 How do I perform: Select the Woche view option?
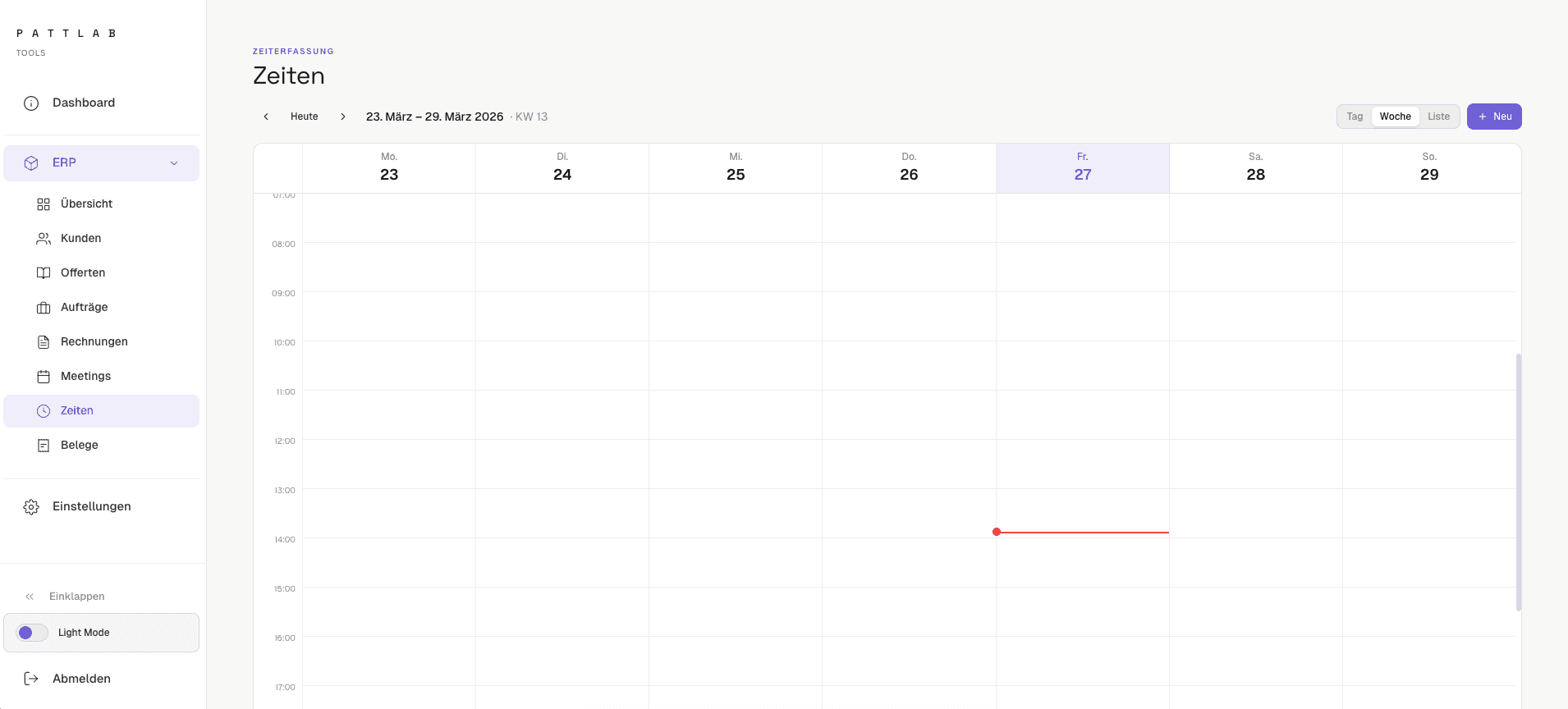pos(1395,117)
